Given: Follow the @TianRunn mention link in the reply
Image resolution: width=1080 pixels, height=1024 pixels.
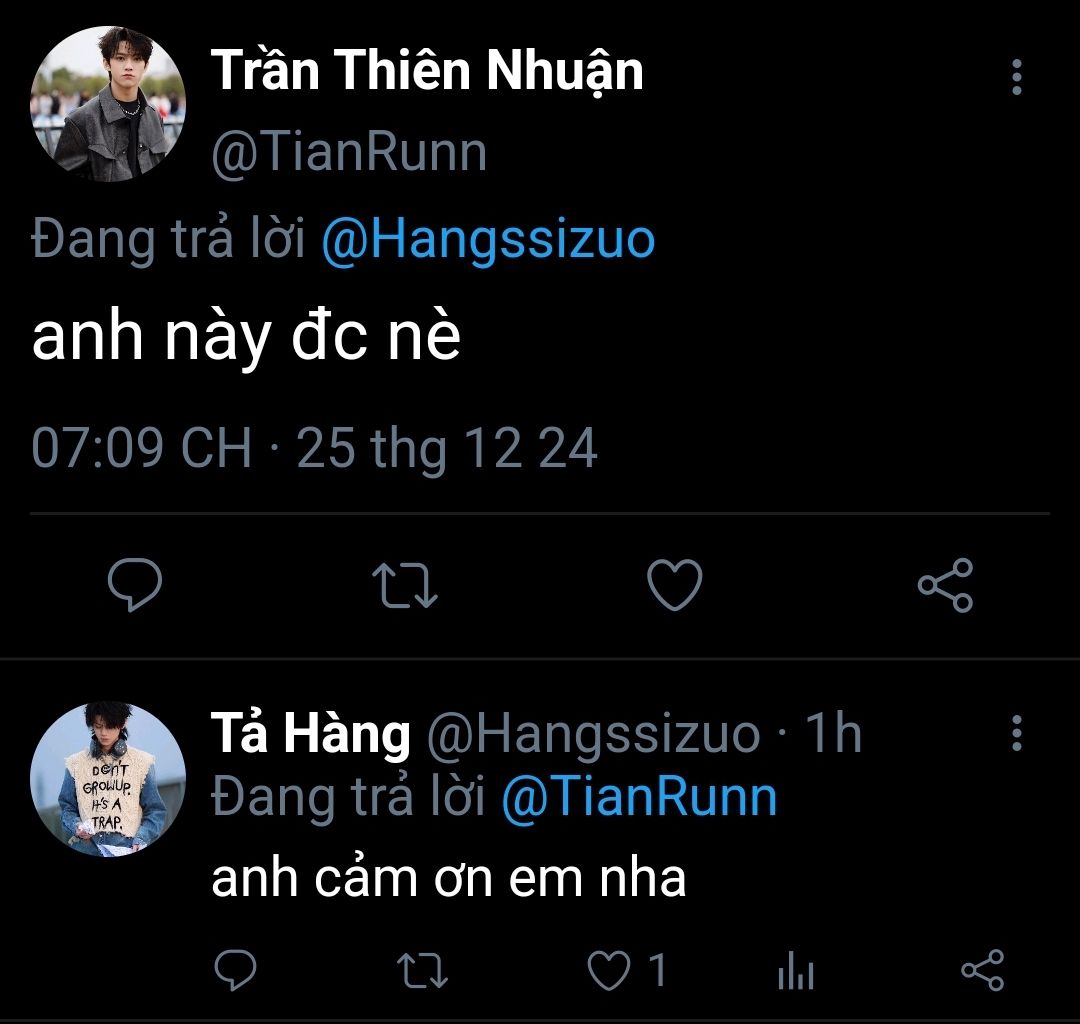Looking at the screenshot, I should (x=638, y=797).
